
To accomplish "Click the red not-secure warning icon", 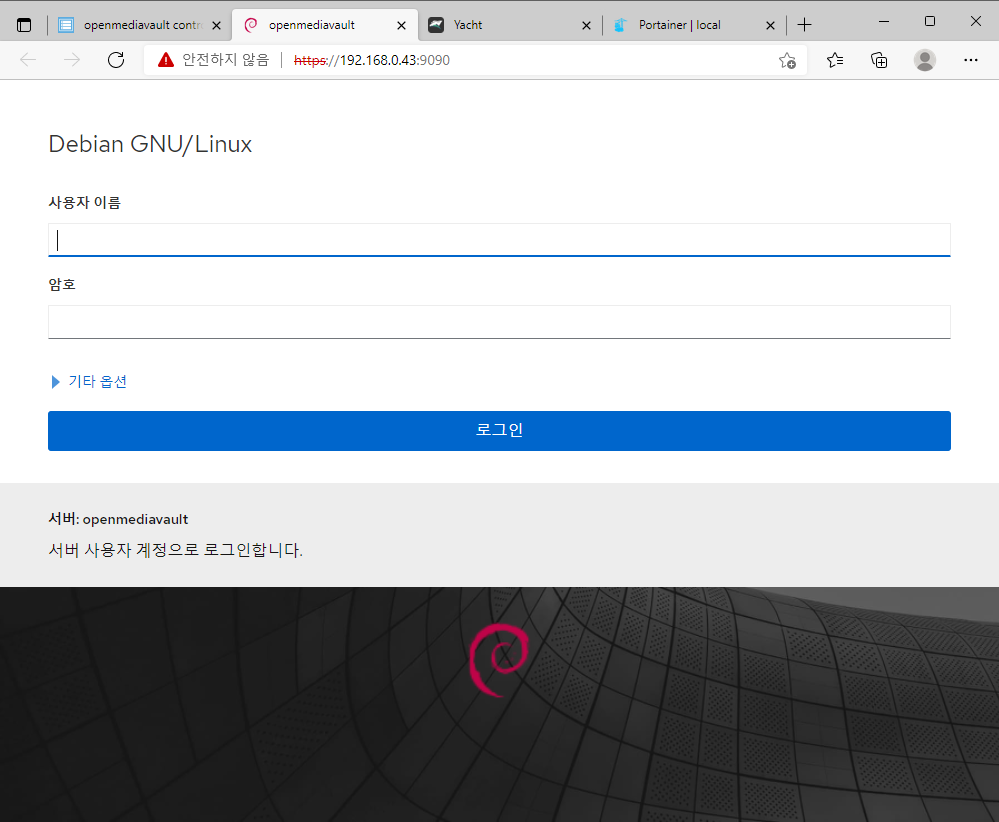I will click(166, 60).
